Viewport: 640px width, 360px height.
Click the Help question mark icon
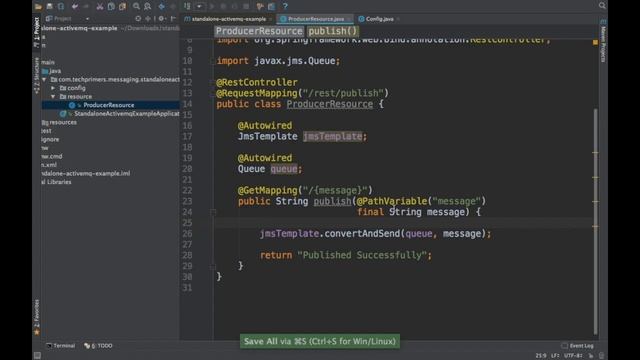[x=285, y=6]
